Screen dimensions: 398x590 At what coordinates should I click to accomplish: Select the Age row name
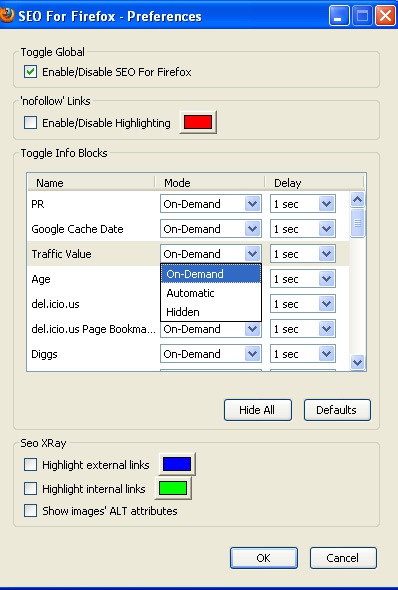point(41,279)
